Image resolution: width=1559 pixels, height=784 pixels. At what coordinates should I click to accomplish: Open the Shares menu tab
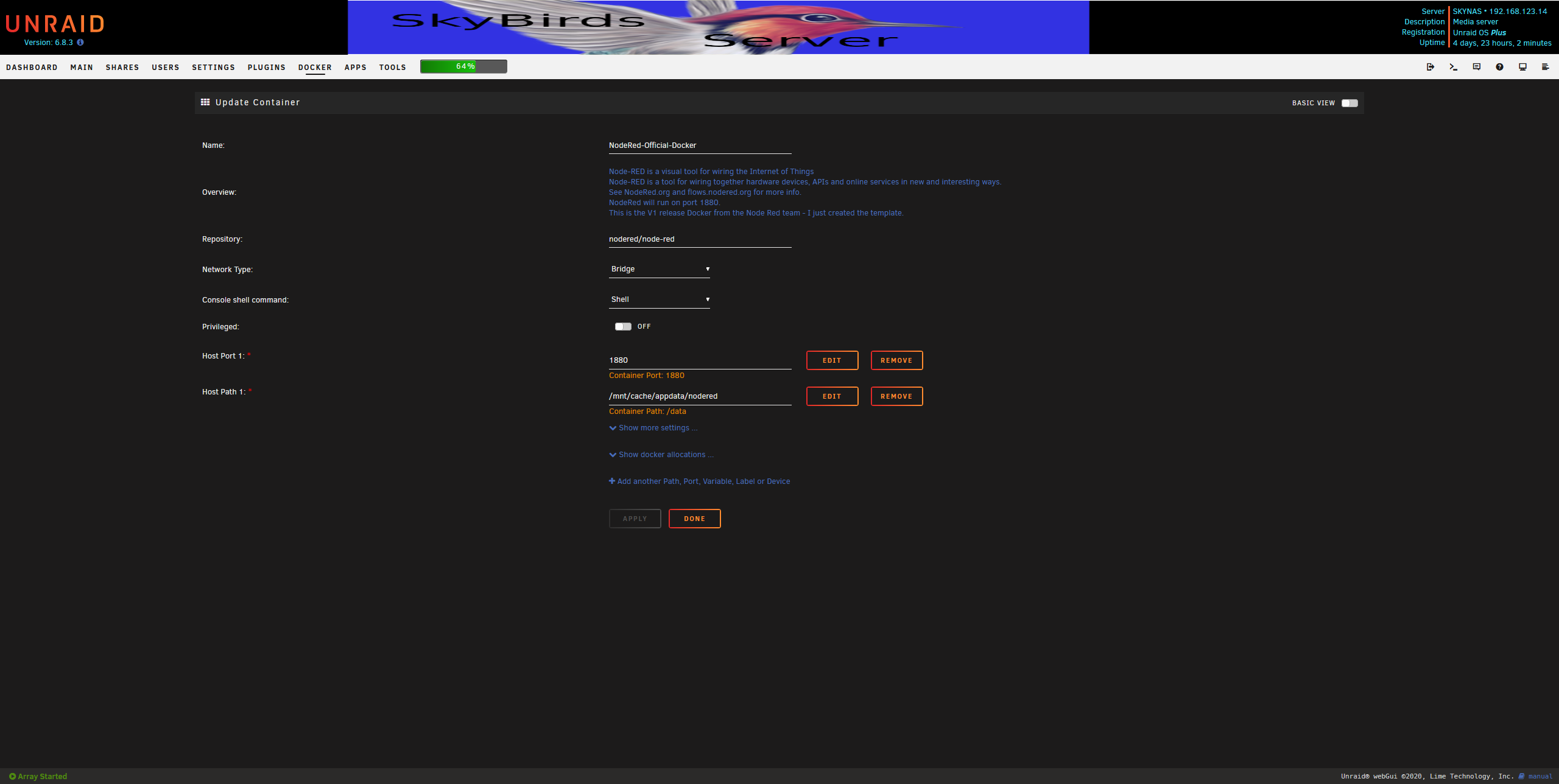pos(122,68)
